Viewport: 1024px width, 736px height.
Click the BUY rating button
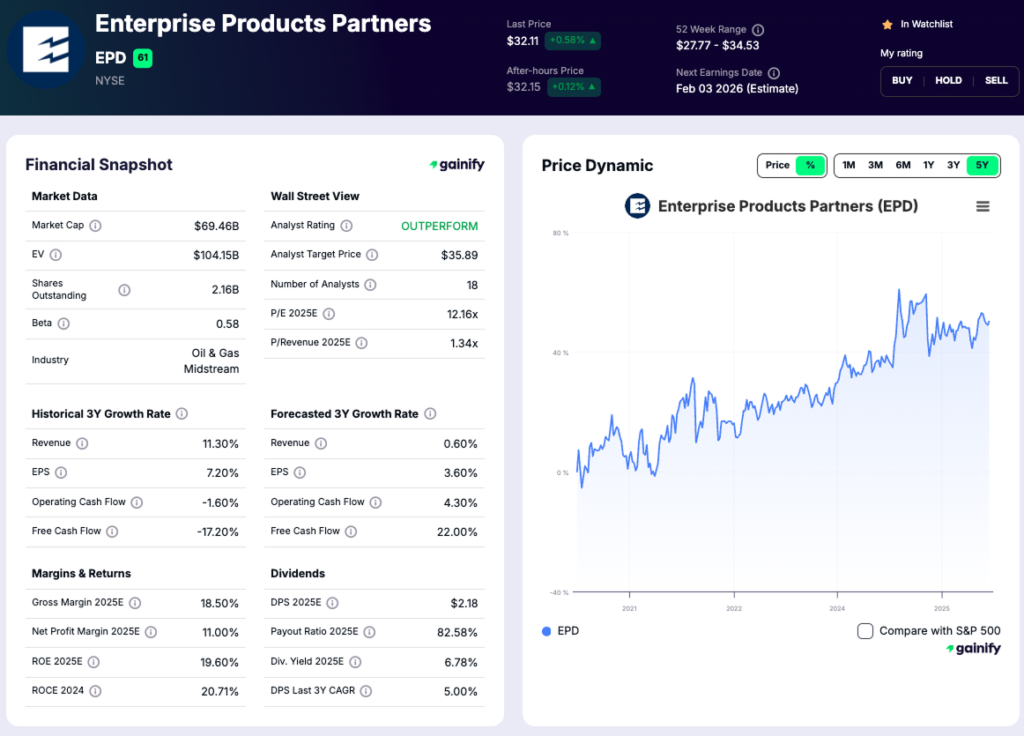[x=902, y=81]
